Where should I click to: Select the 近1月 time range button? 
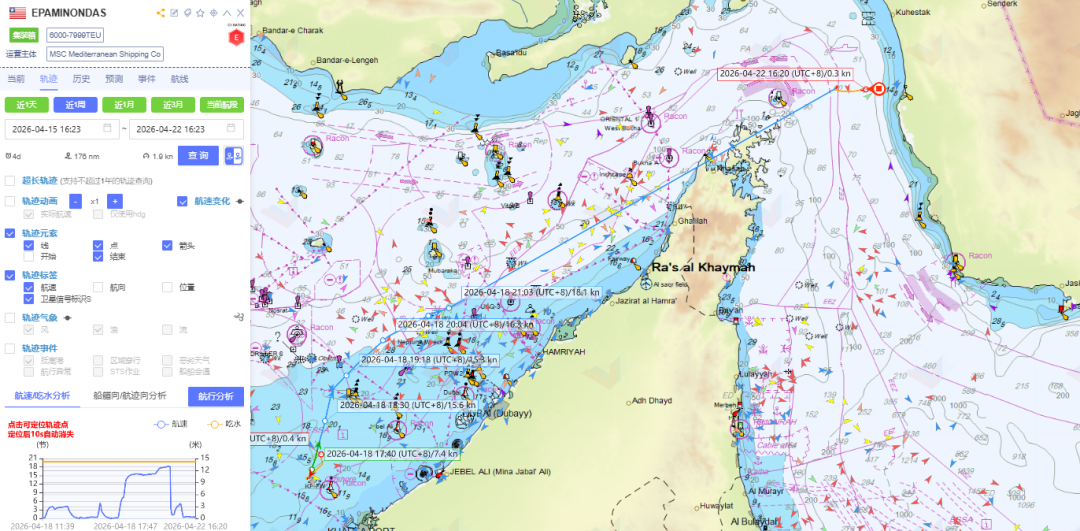coord(124,105)
